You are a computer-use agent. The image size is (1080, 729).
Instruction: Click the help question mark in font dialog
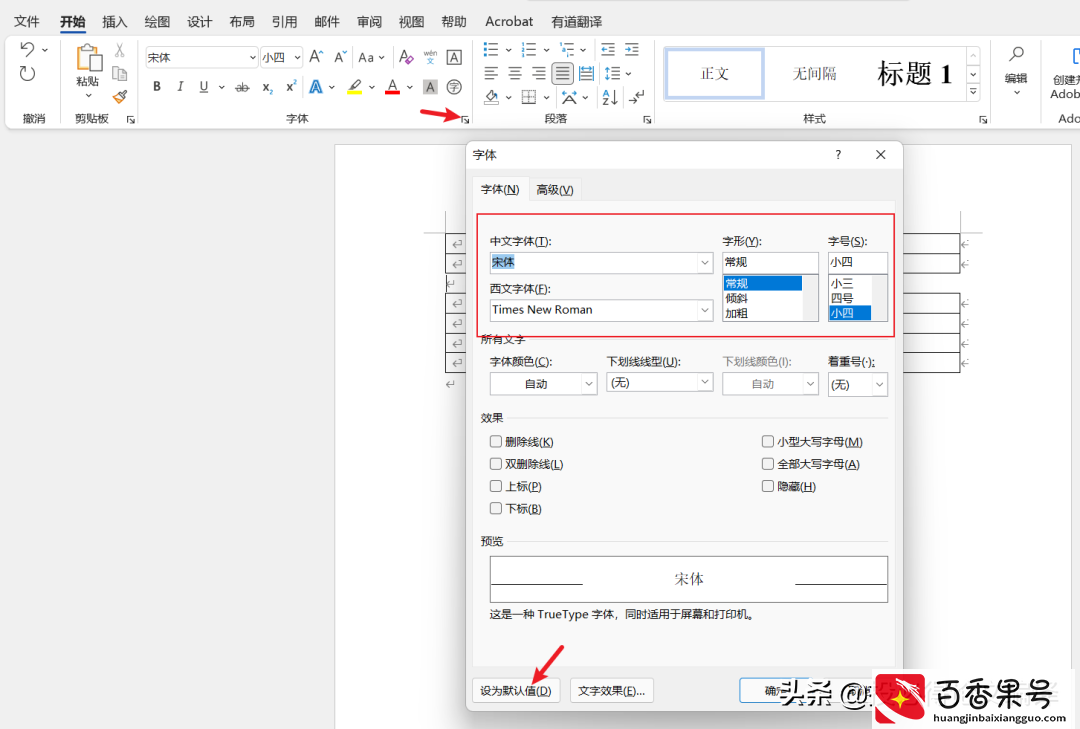point(838,155)
